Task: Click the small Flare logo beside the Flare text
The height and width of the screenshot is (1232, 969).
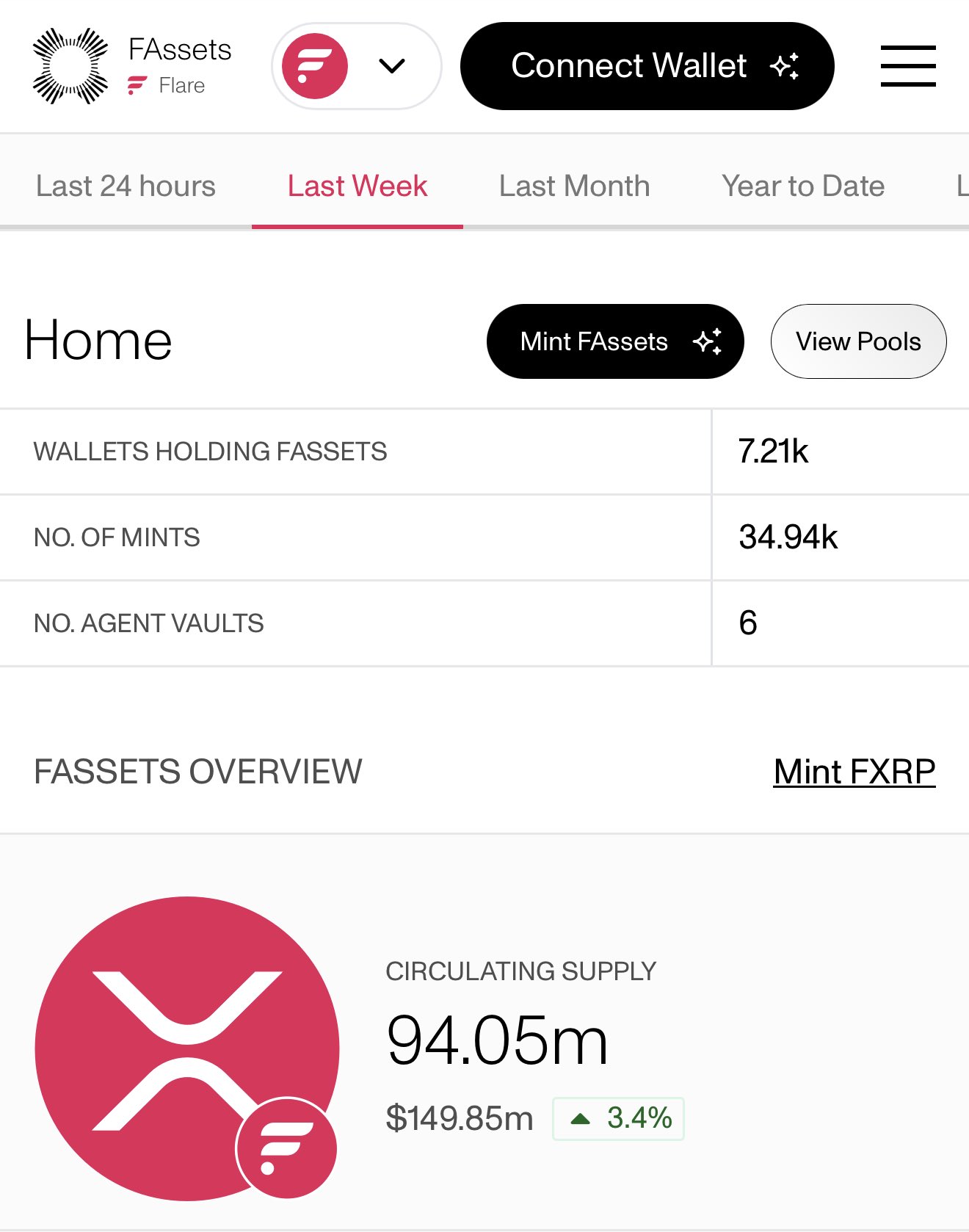Action: click(x=137, y=86)
